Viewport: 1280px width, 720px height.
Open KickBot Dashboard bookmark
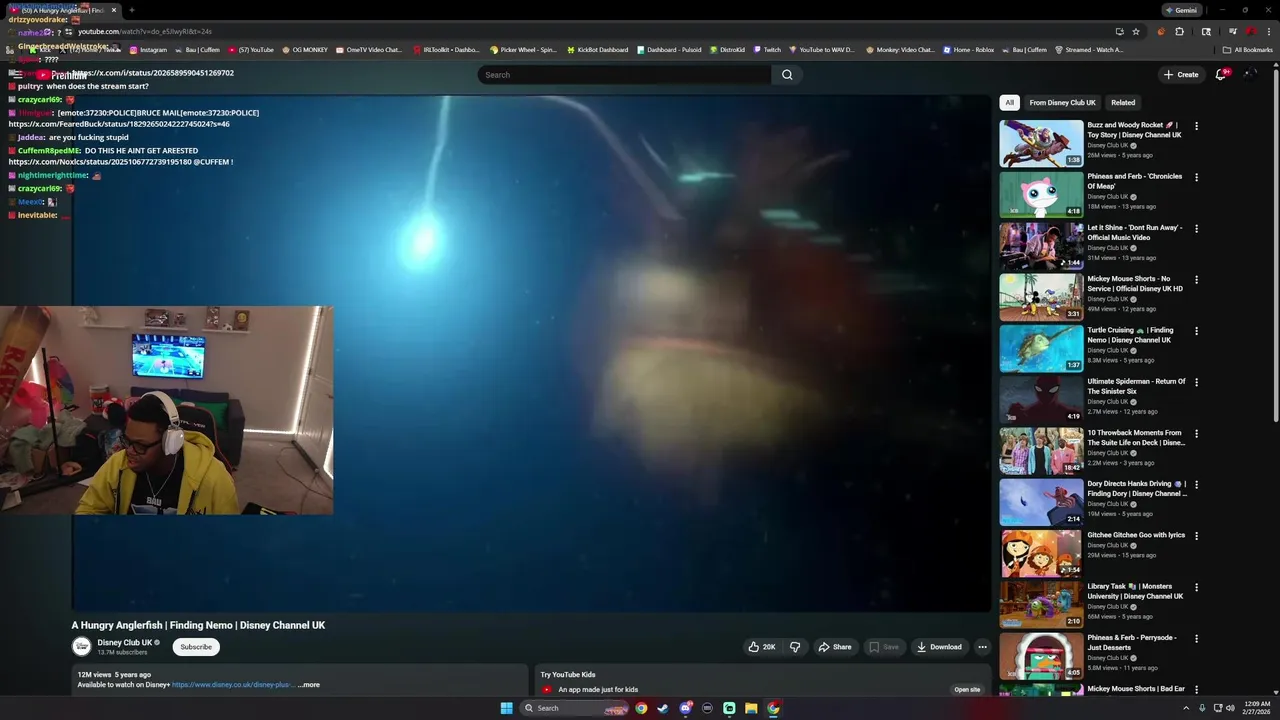pos(597,49)
